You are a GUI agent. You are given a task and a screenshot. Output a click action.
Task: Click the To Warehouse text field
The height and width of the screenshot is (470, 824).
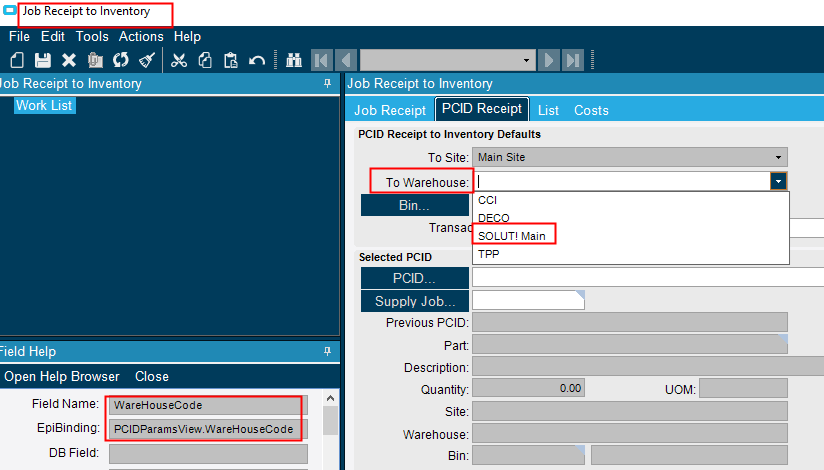[x=622, y=181]
